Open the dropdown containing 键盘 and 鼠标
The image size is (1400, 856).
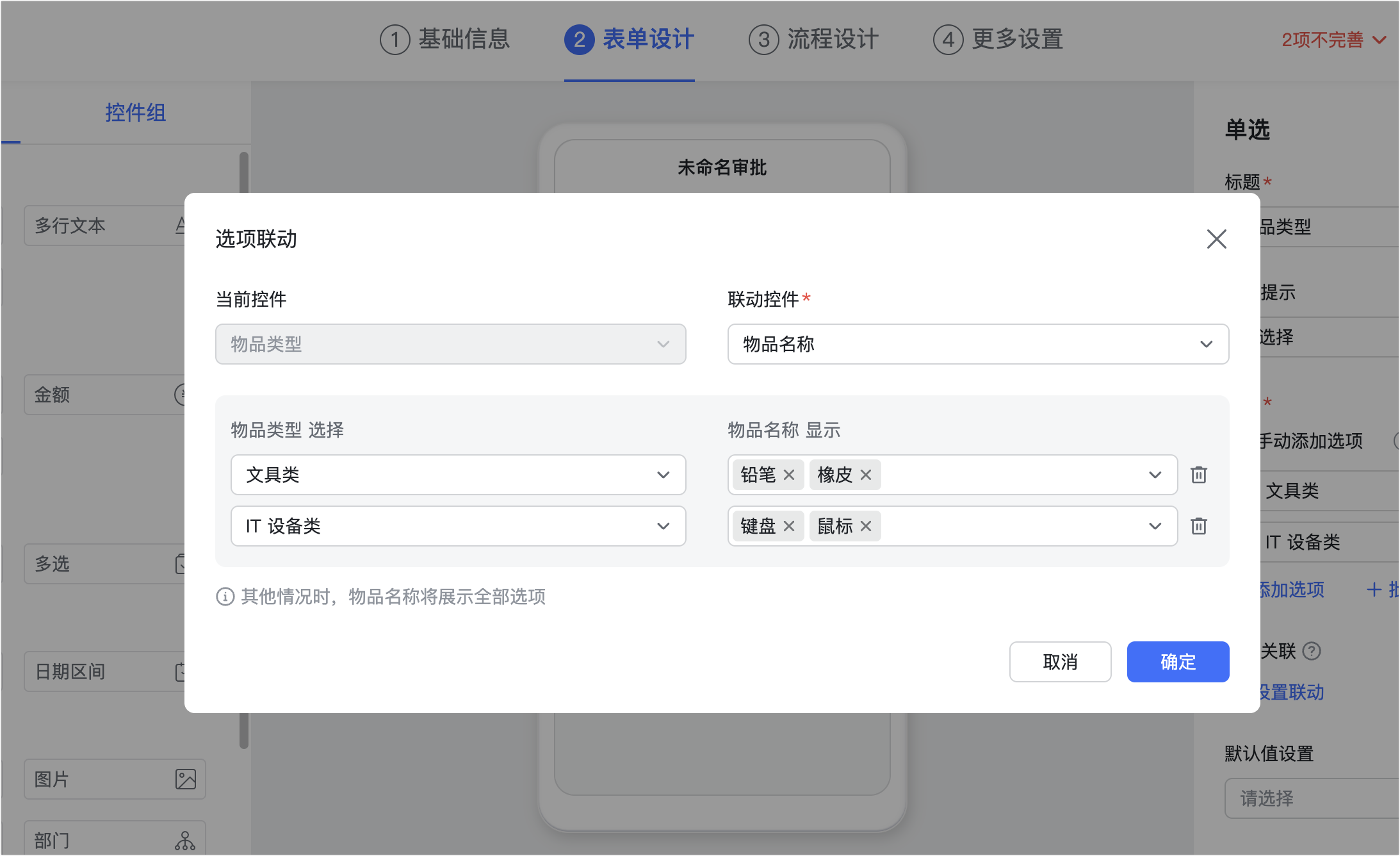tap(952, 526)
